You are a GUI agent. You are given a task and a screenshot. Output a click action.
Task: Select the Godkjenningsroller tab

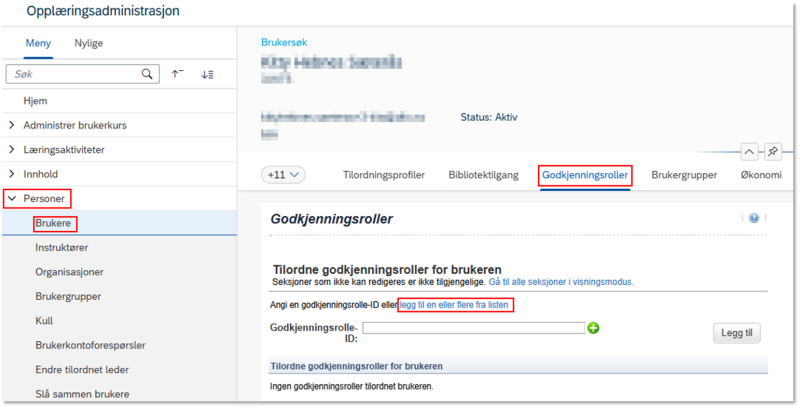pyautogui.click(x=585, y=175)
